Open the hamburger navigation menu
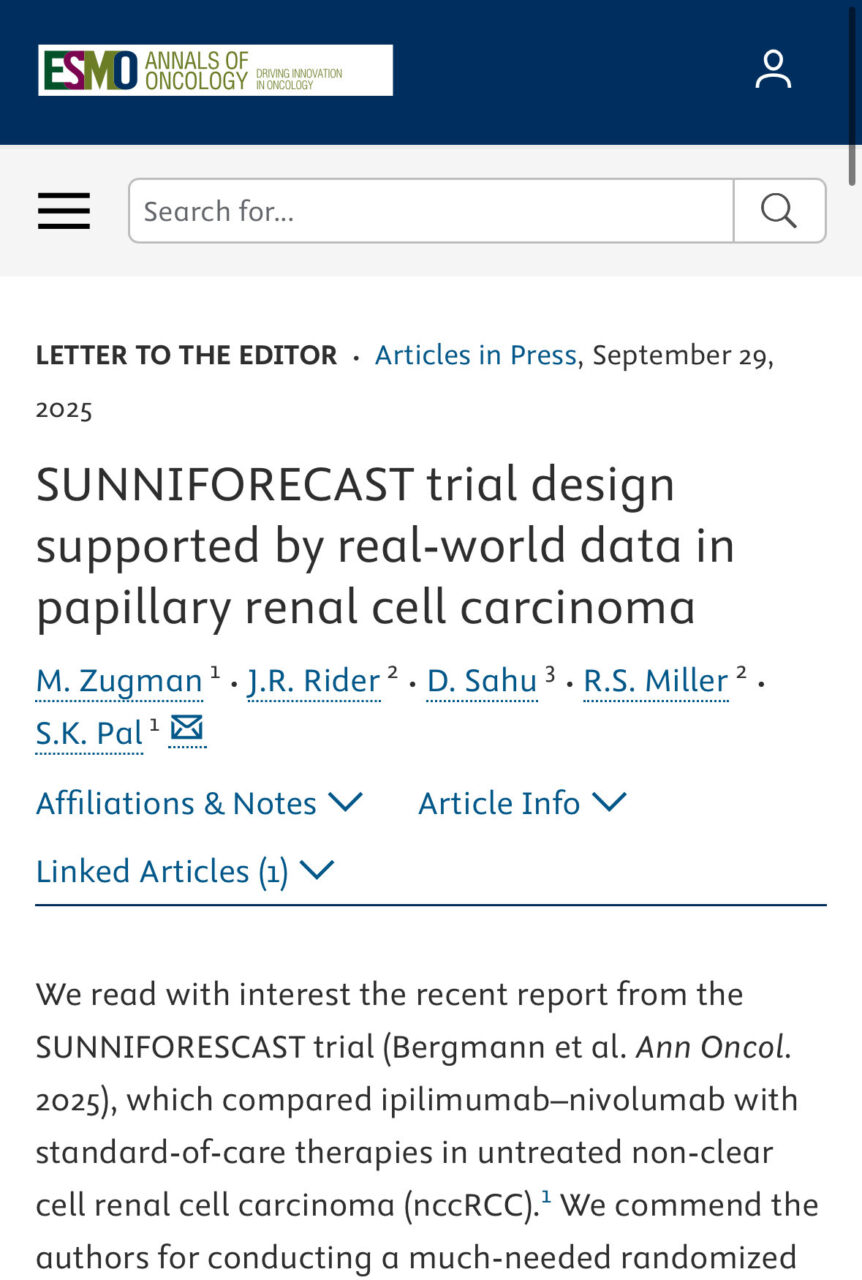862x1280 pixels. (63, 211)
